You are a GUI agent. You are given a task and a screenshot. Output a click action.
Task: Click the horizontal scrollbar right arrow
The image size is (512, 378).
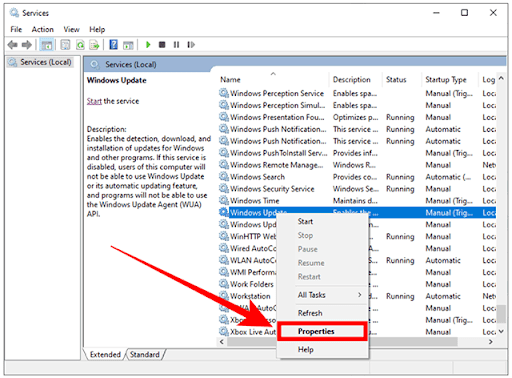[x=490, y=342]
